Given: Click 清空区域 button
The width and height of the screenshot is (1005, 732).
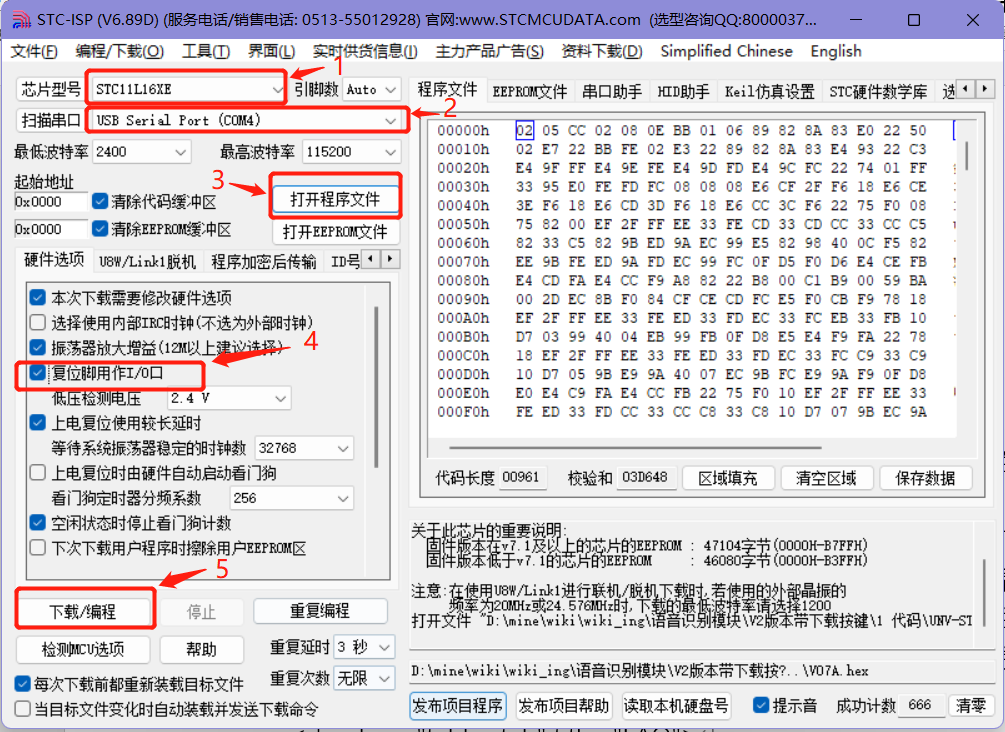Looking at the screenshot, I should click(x=826, y=478).
